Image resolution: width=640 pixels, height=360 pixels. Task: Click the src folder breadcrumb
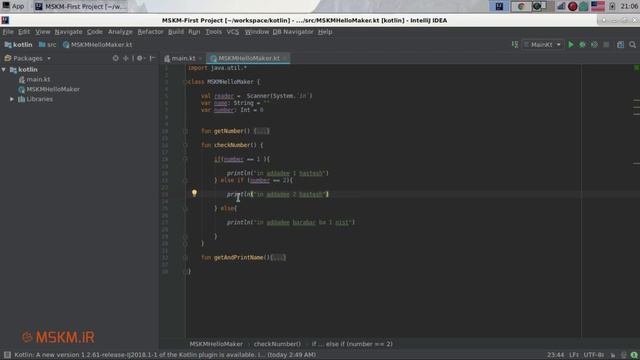tap(47, 45)
